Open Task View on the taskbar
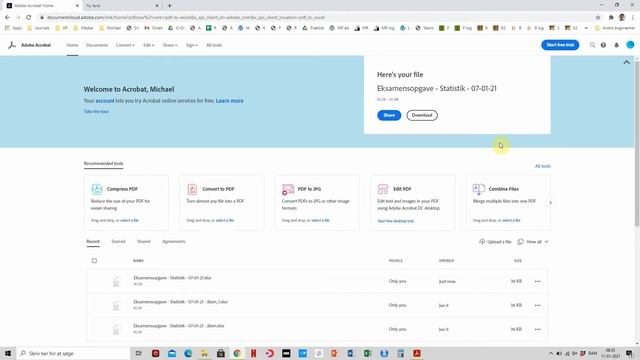Viewport: 640px width, 360px height. pyautogui.click(x=138, y=353)
